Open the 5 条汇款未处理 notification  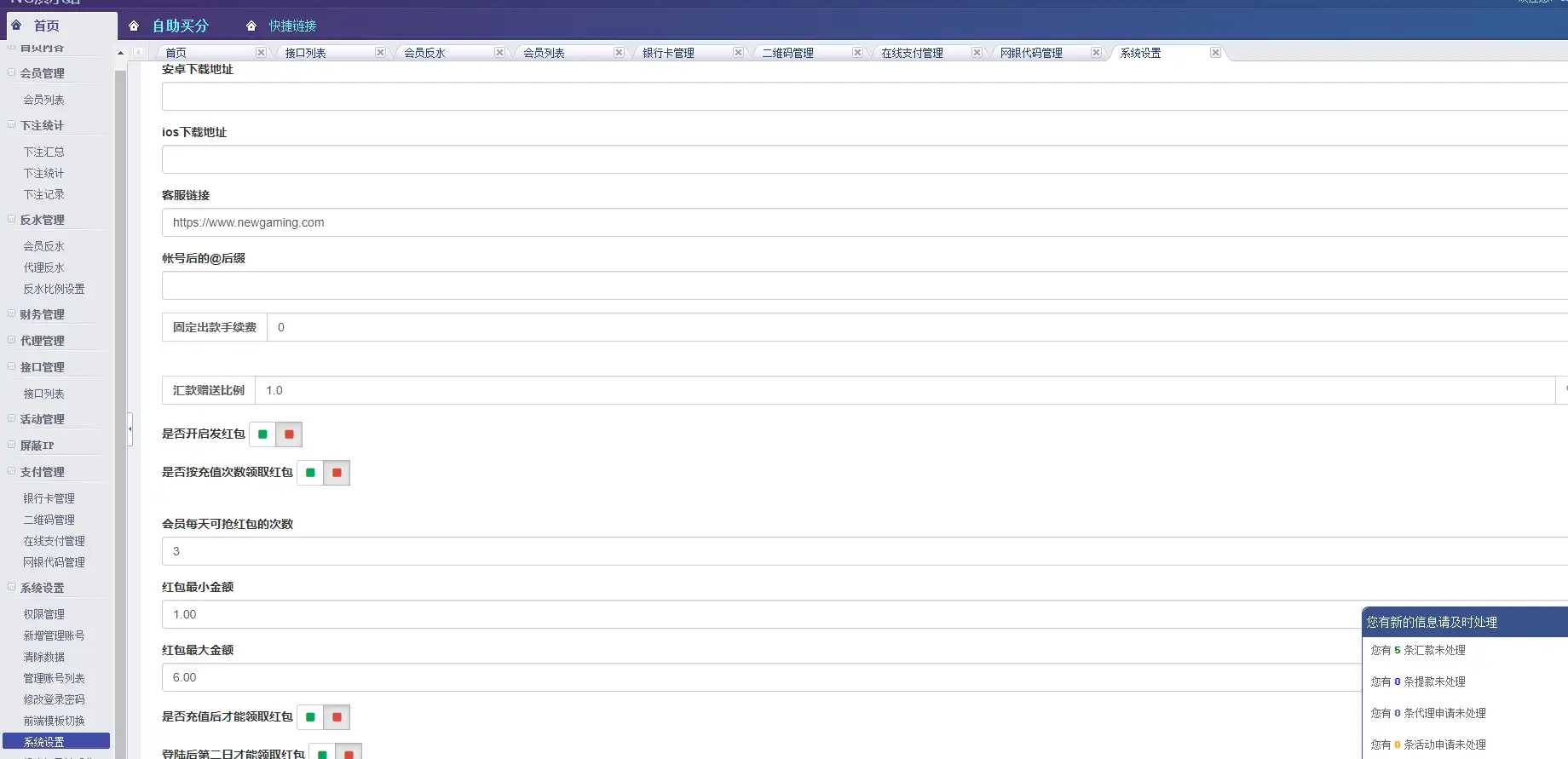click(x=1418, y=650)
